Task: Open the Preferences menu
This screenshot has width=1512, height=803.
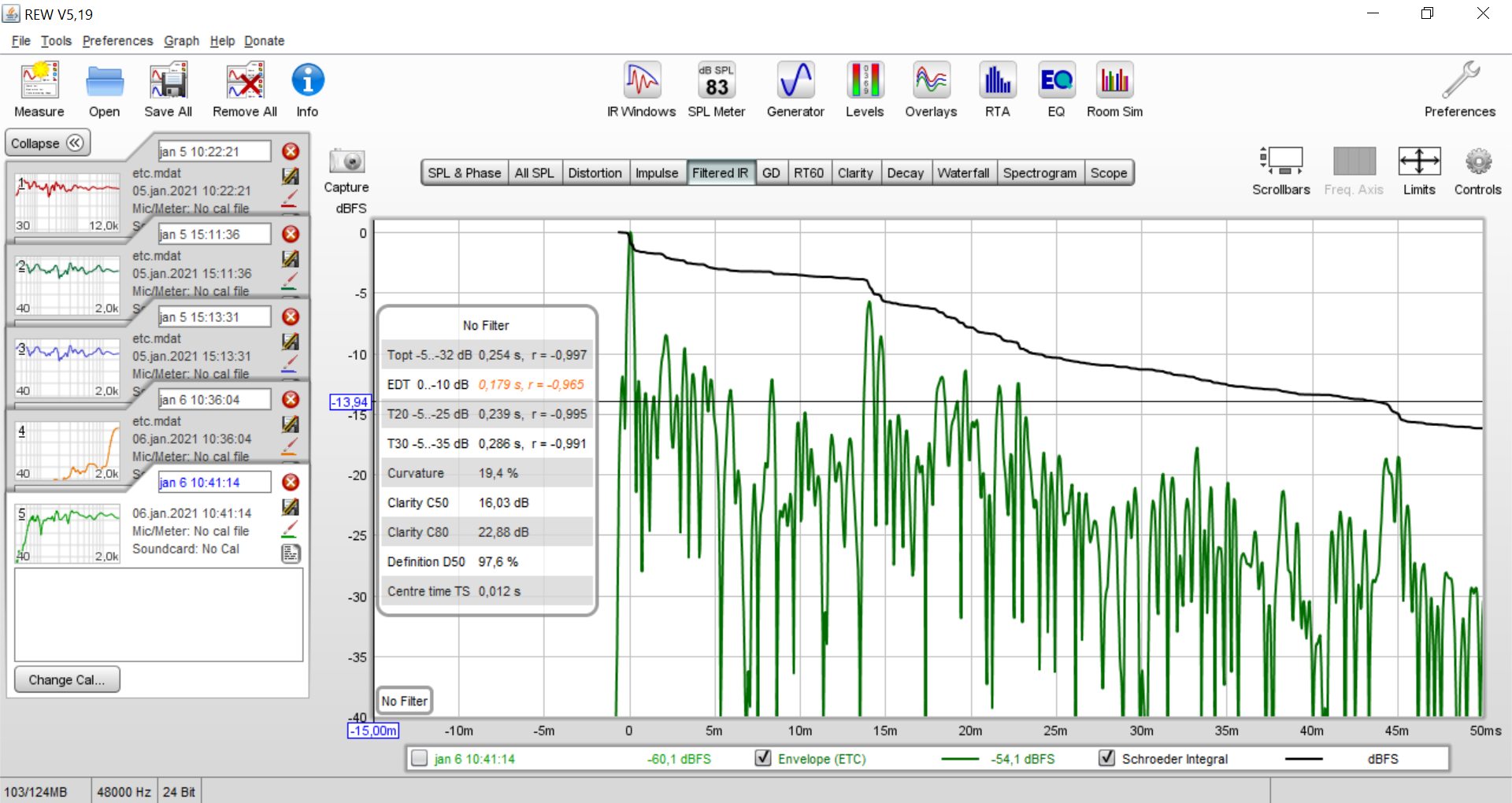Action: click(x=117, y=41)
